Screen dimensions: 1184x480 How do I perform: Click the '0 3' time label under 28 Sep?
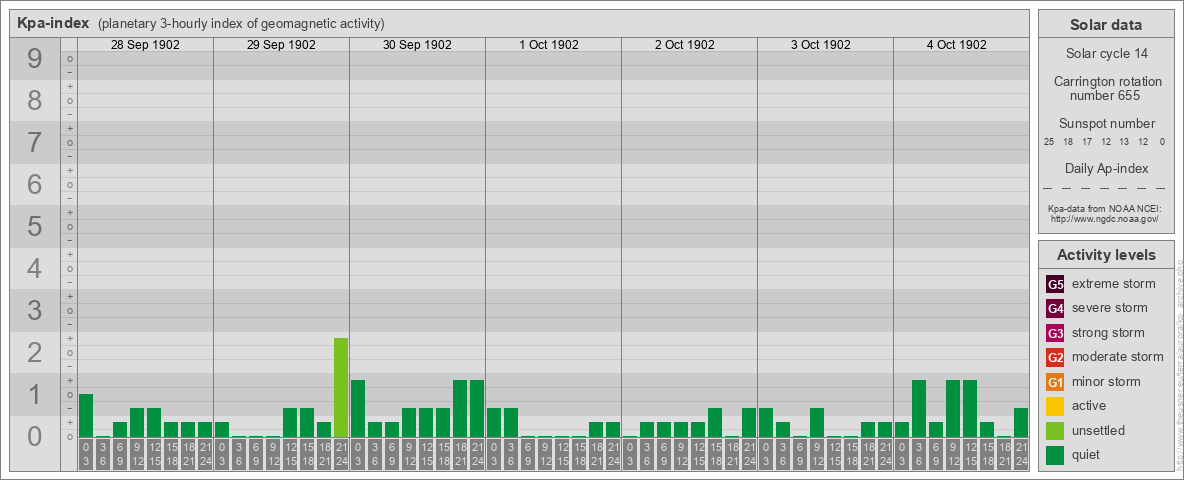coord(86,454)
